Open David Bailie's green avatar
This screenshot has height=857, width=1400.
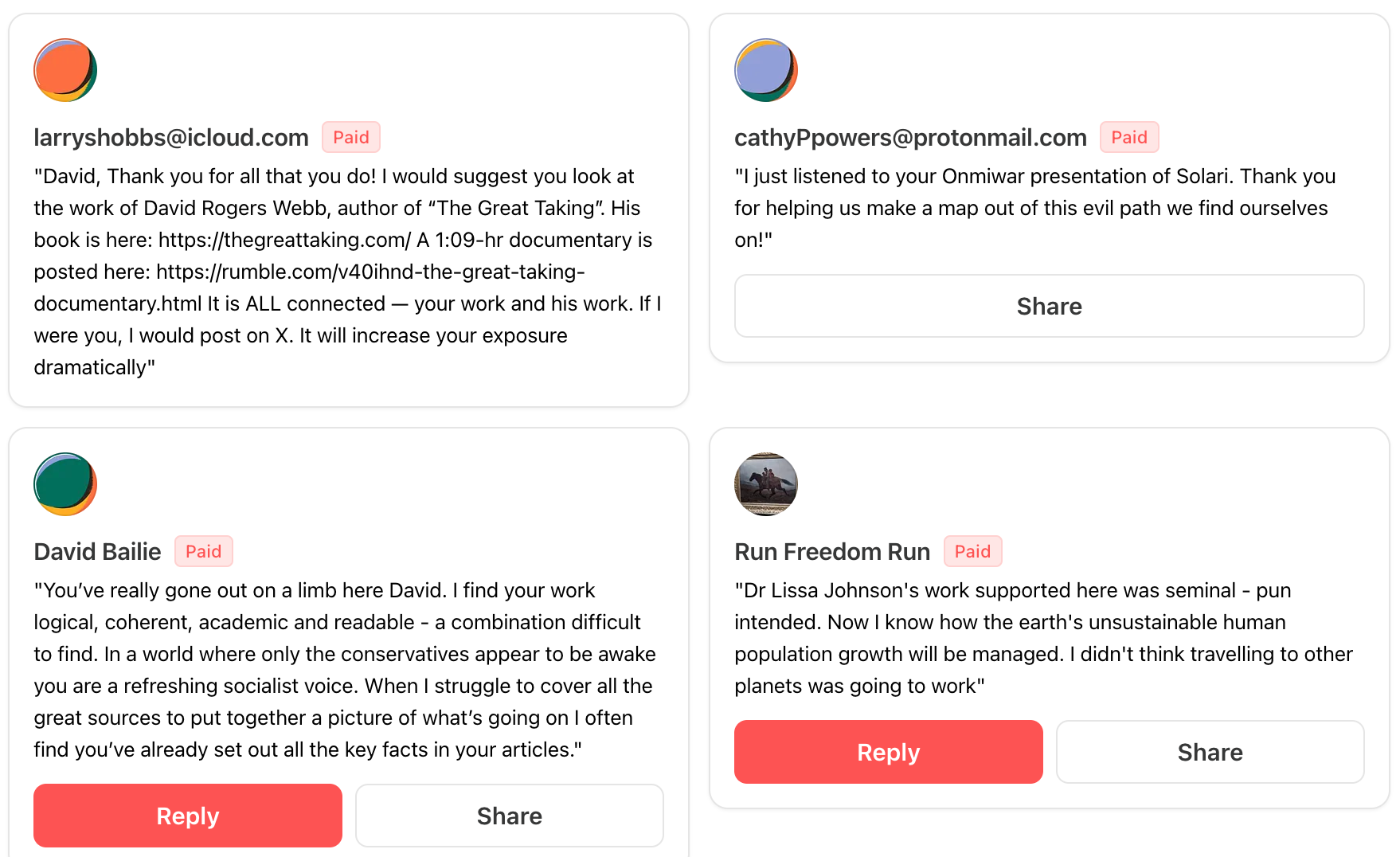point(65,484)
